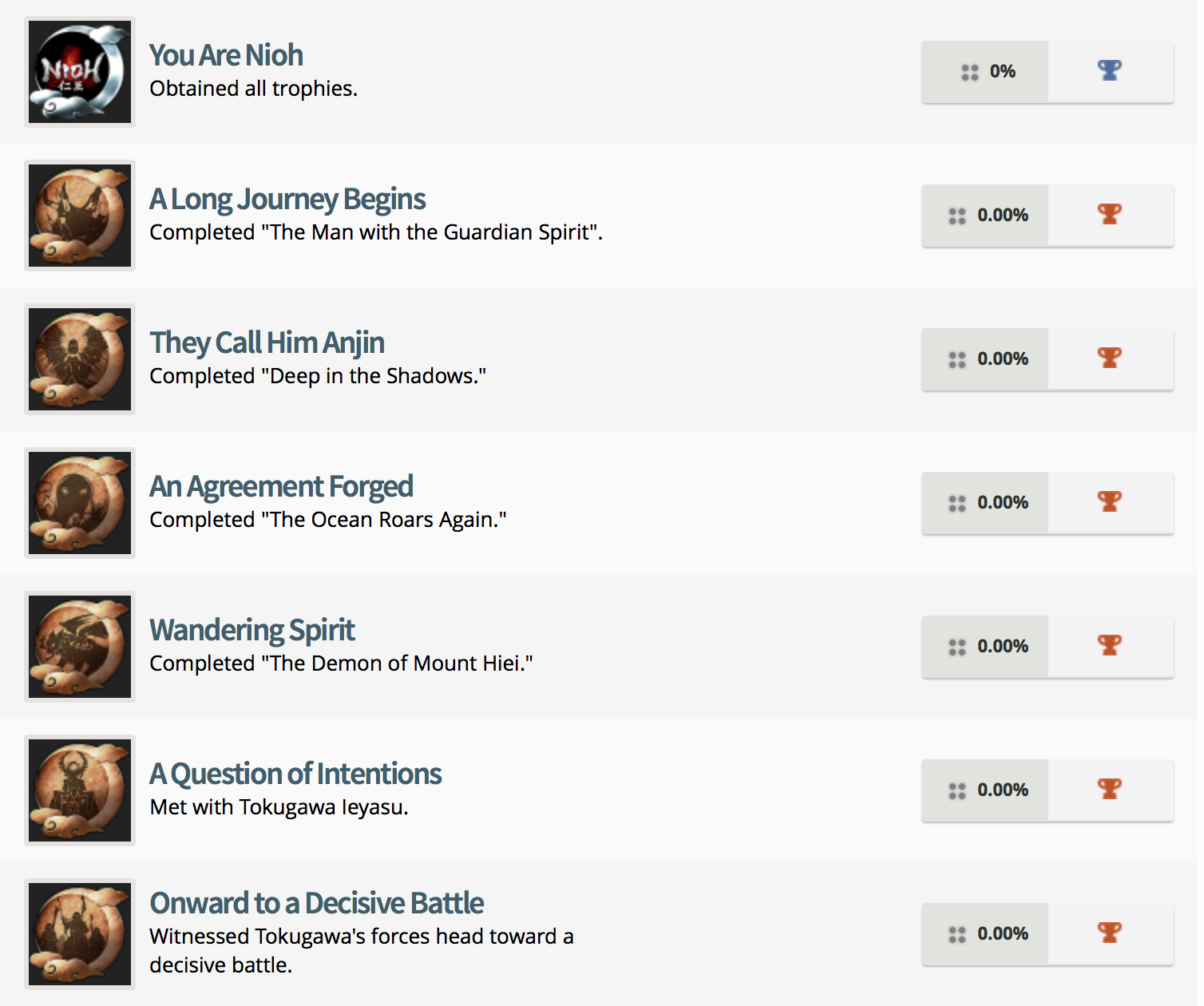Open the Onward to a Decisive Battle trophy link
The image size is (1204, 1006).
tap(316, 902)
